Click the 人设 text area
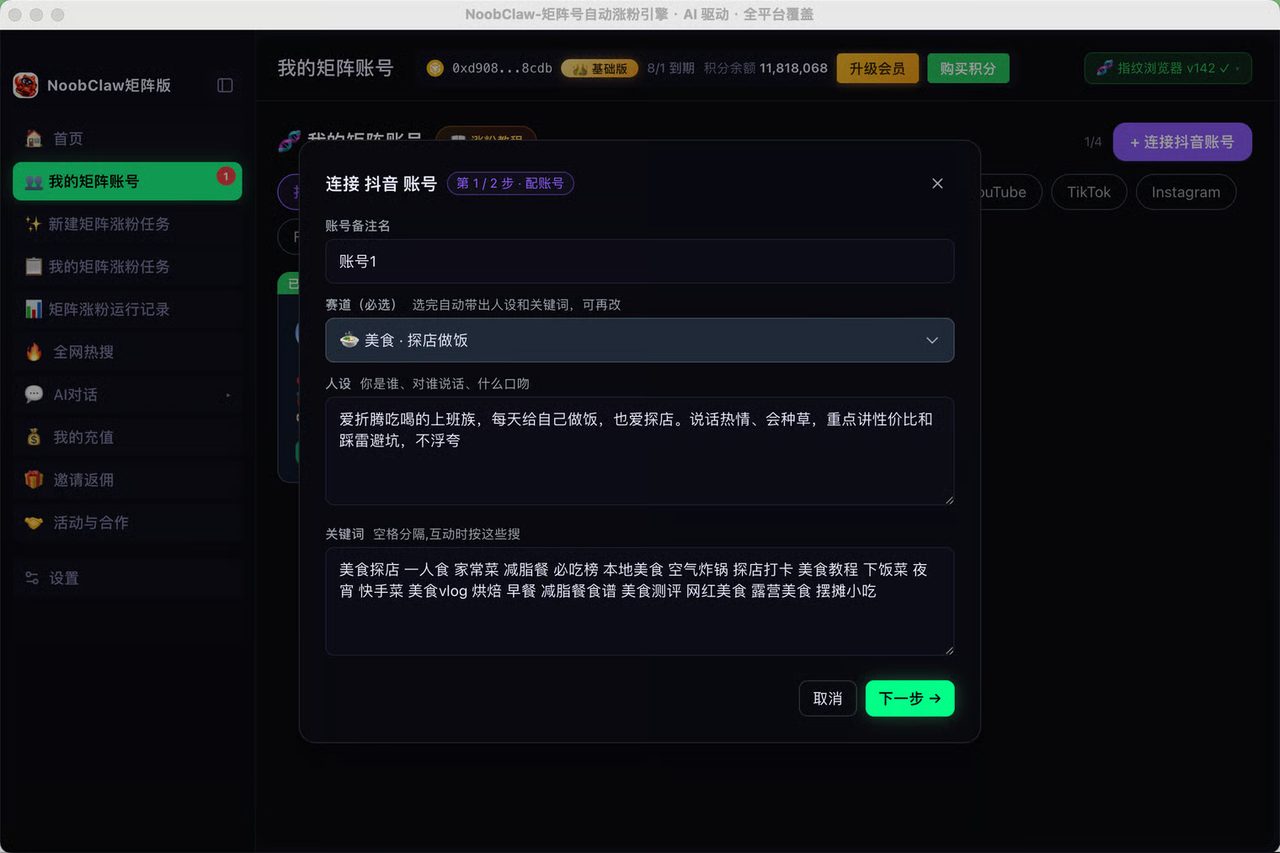This screenshot has width=1280, height=853. coord(640,451)
